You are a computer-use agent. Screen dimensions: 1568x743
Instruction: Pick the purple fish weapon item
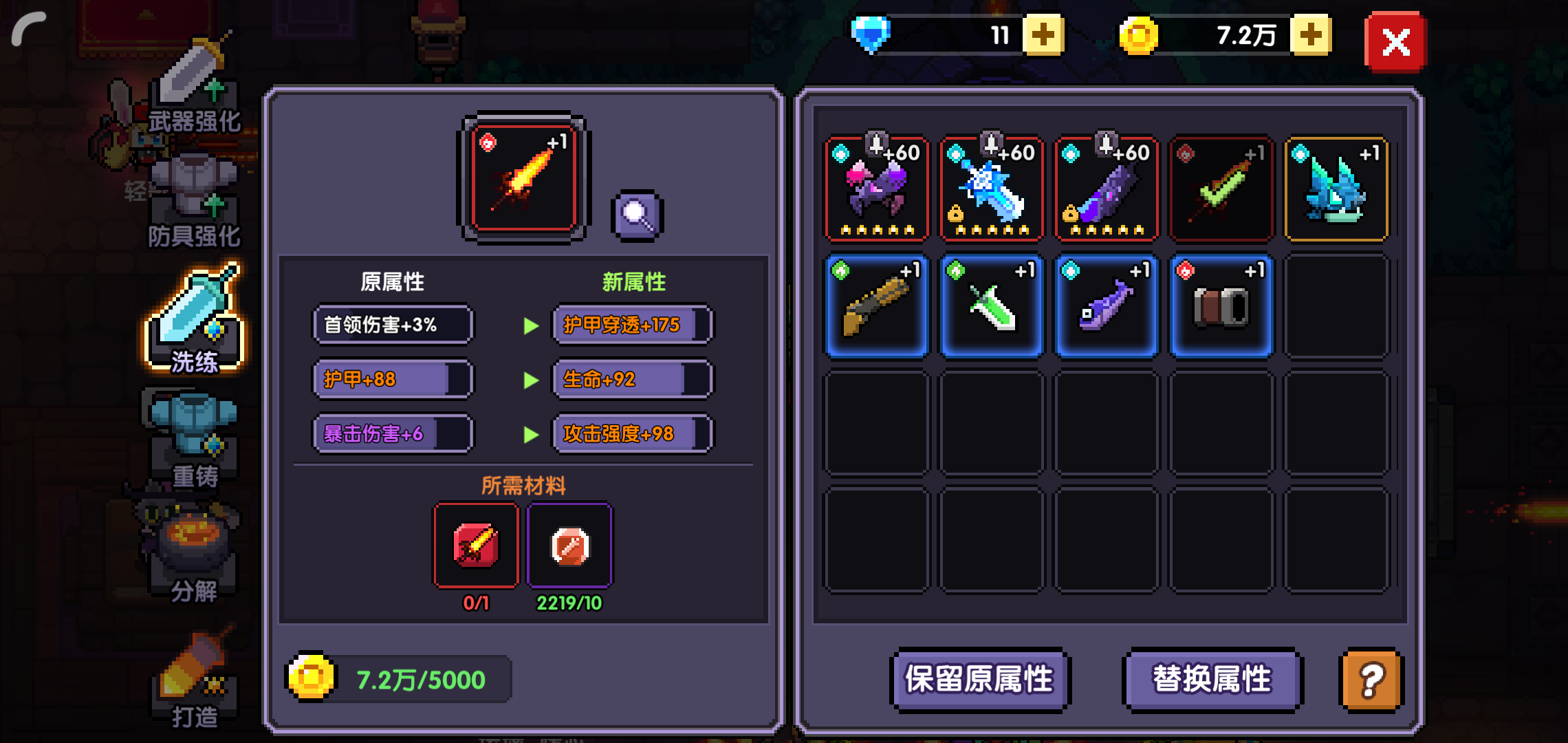pos(1107,306)
